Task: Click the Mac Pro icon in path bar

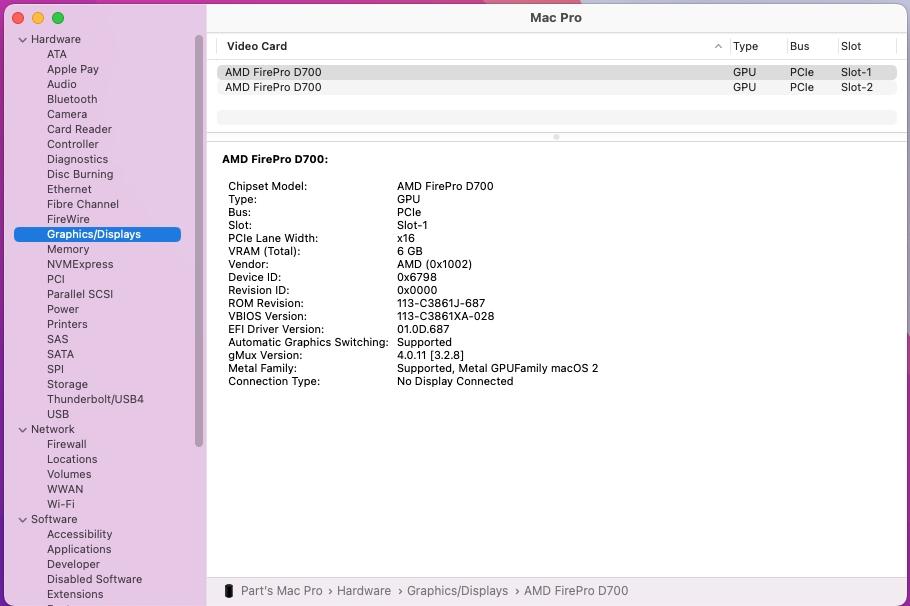Action: pyautogui.click(x=228, y=591)
